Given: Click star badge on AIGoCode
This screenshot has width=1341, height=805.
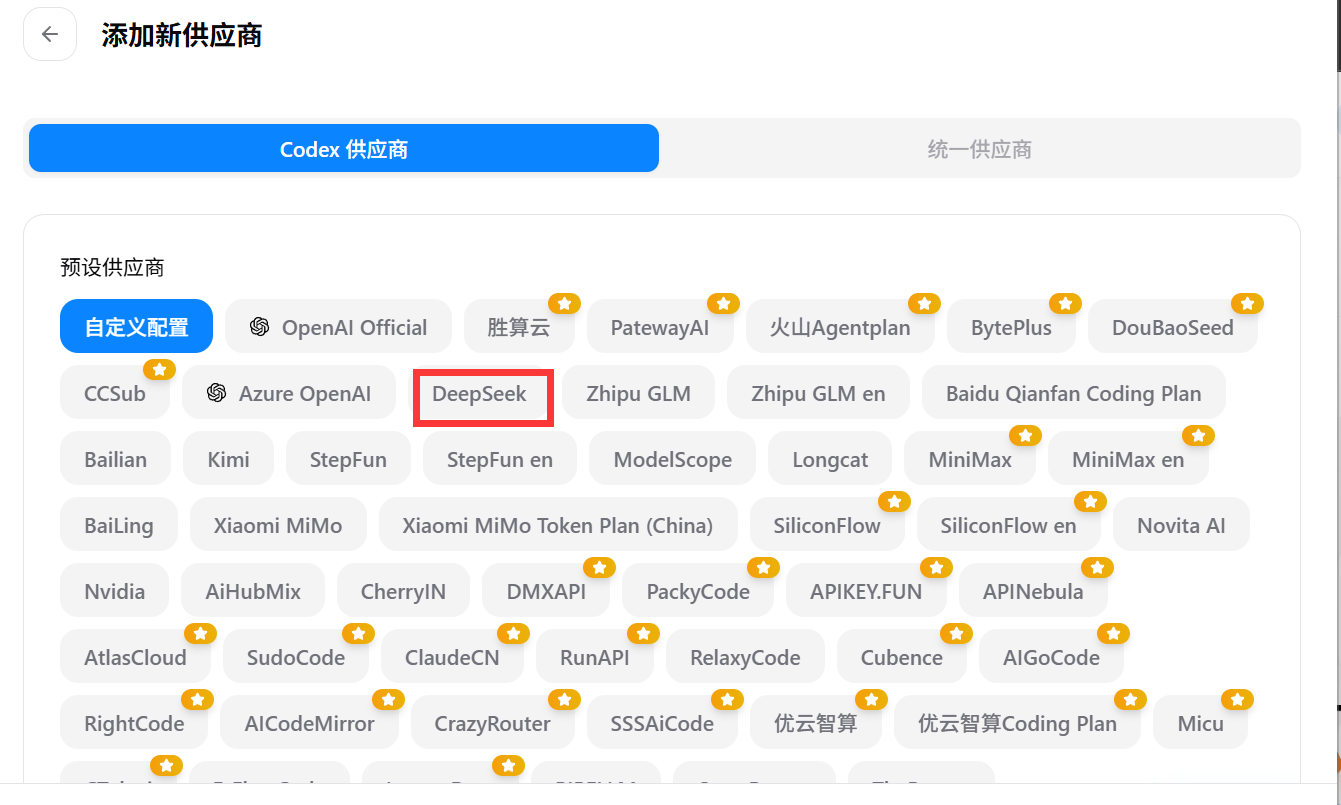Looking at the screenshot, I should [x=1113, y=633].
